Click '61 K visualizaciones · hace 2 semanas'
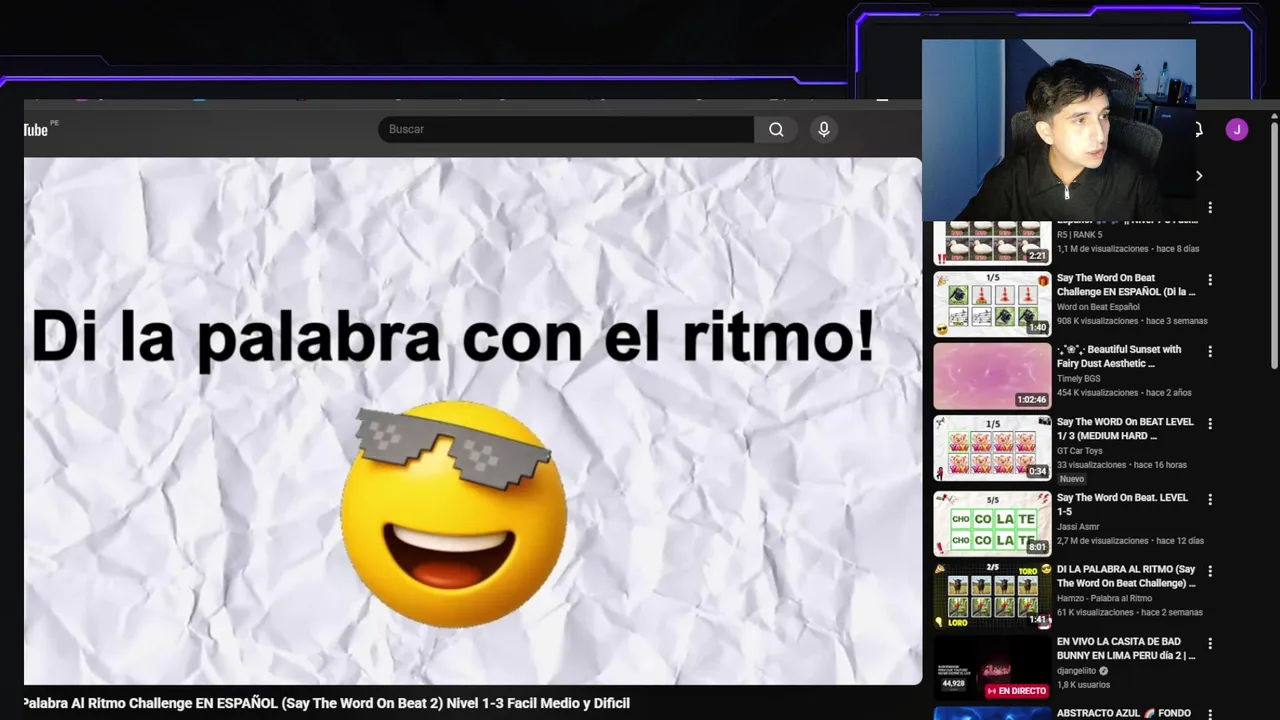The height and width of the screenshot is (720, 1280). [x=1130, y=612]
